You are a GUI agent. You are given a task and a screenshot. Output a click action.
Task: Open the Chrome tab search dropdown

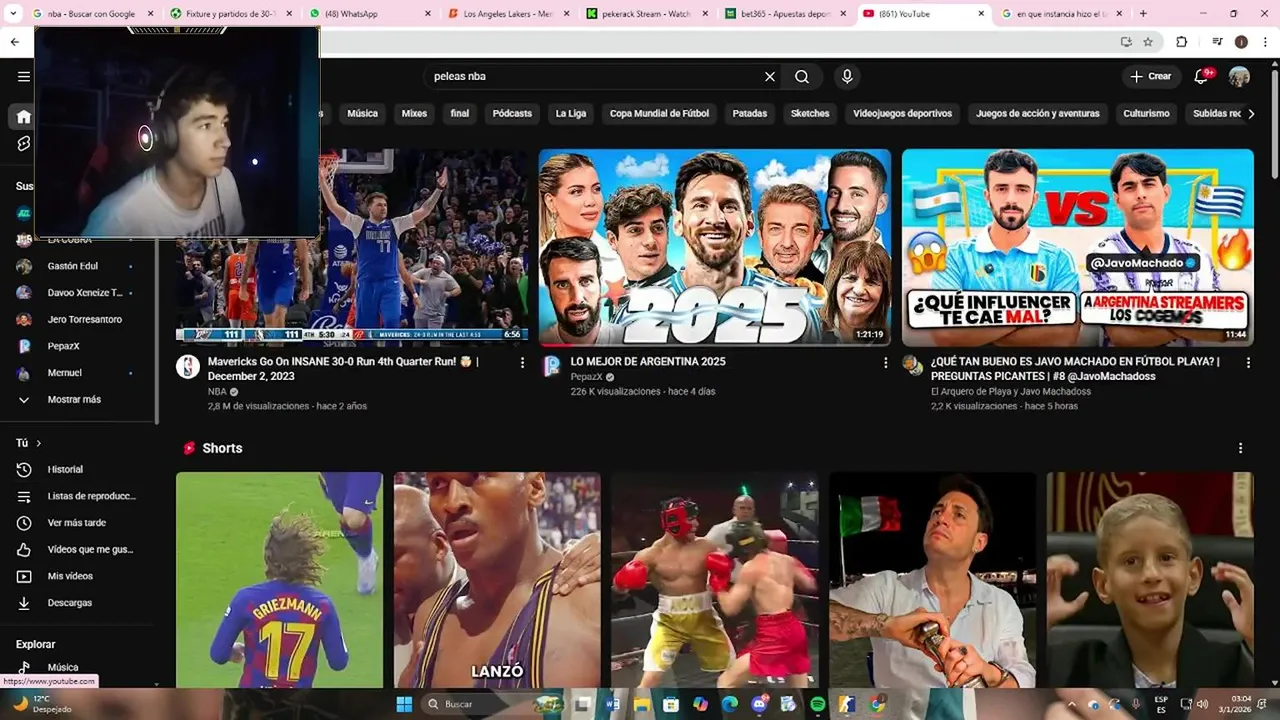tap(12, 14)
